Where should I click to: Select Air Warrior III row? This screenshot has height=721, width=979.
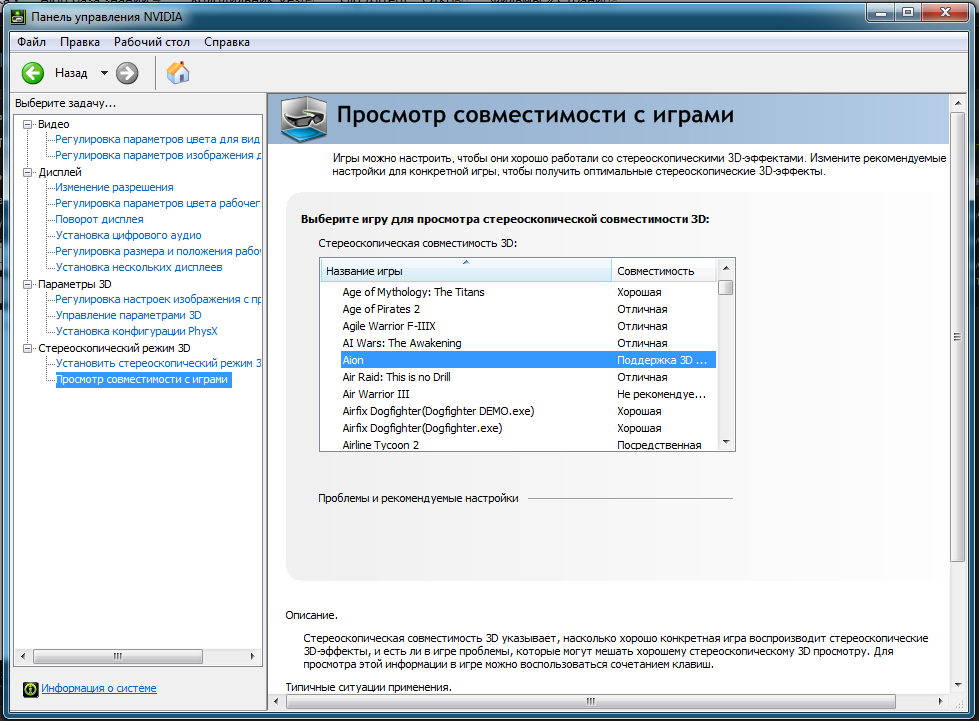coord(518,394)
